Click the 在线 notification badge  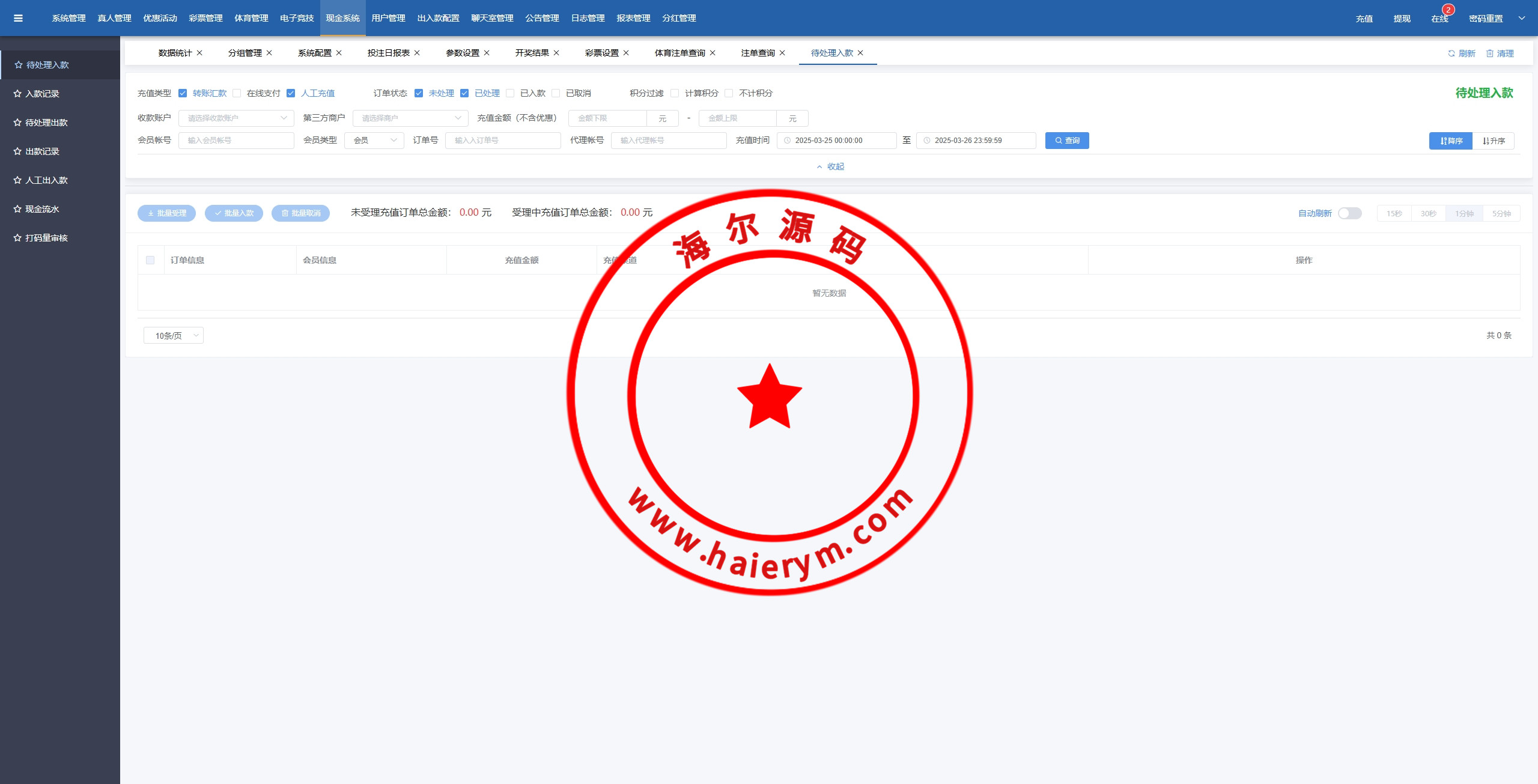coord(1448,10)
